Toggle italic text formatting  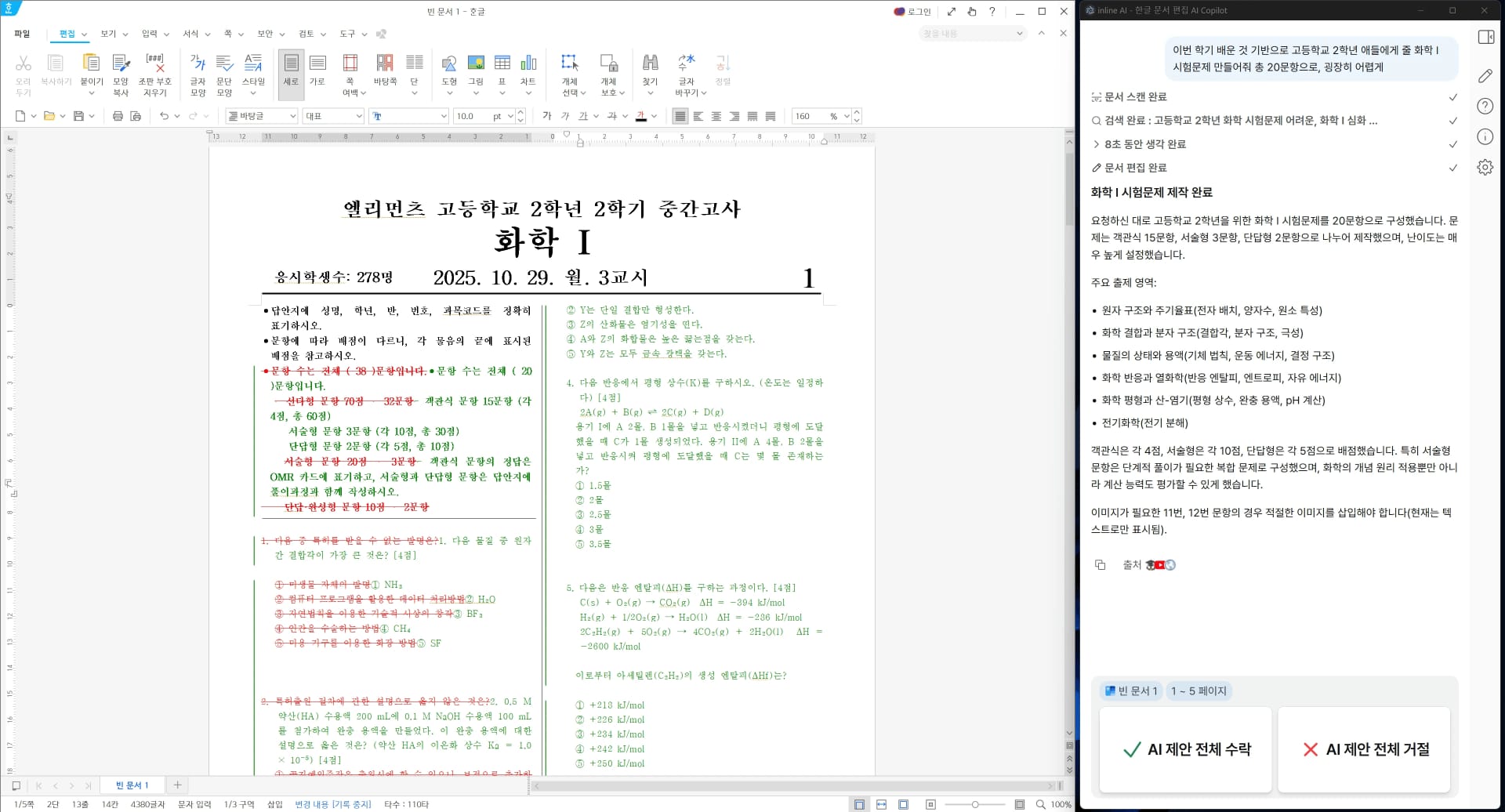565,115
